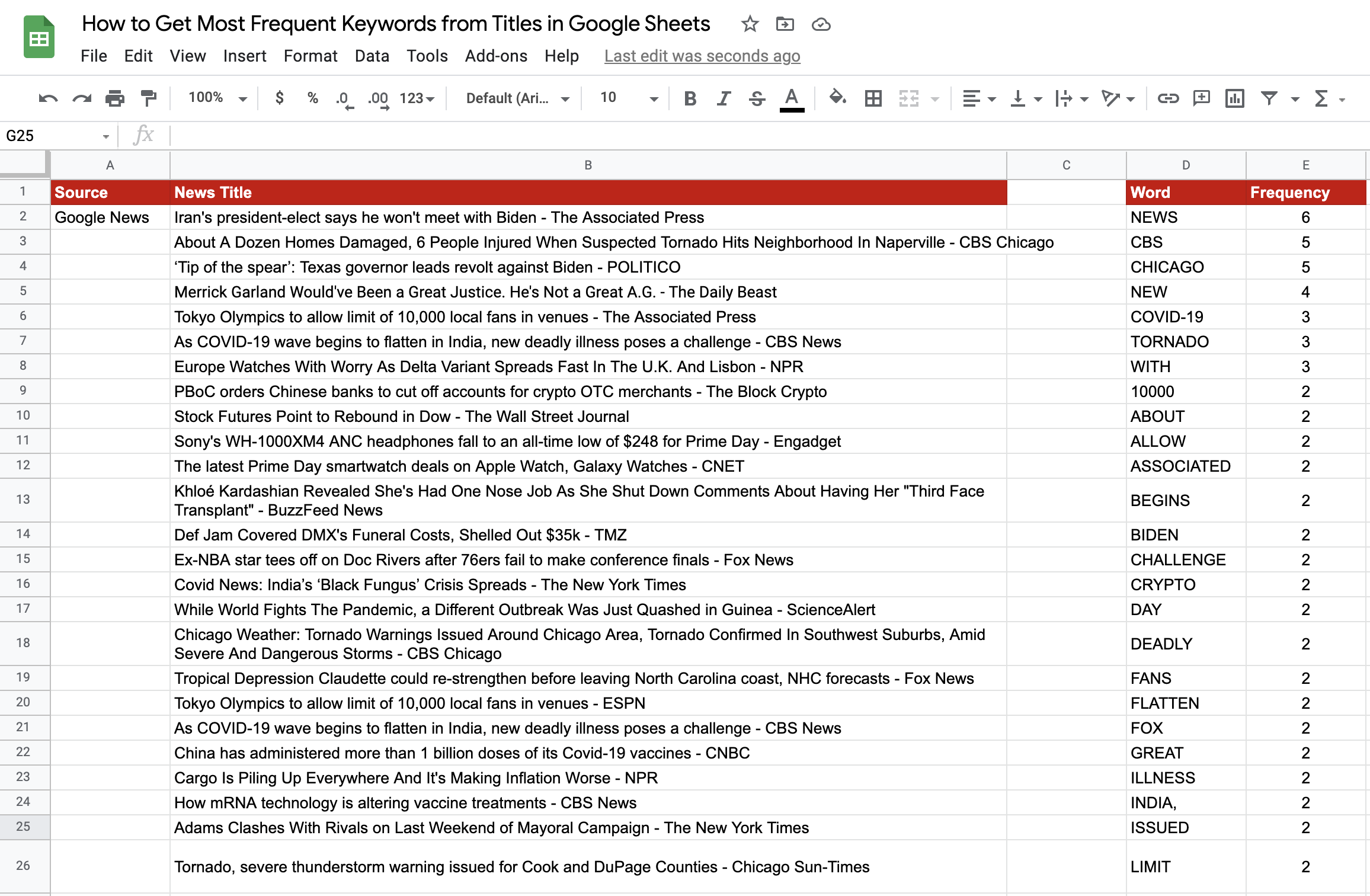The image size is (1370, 896).
Task: Toggle strikethrough formatting
Action: coord(757,98)
